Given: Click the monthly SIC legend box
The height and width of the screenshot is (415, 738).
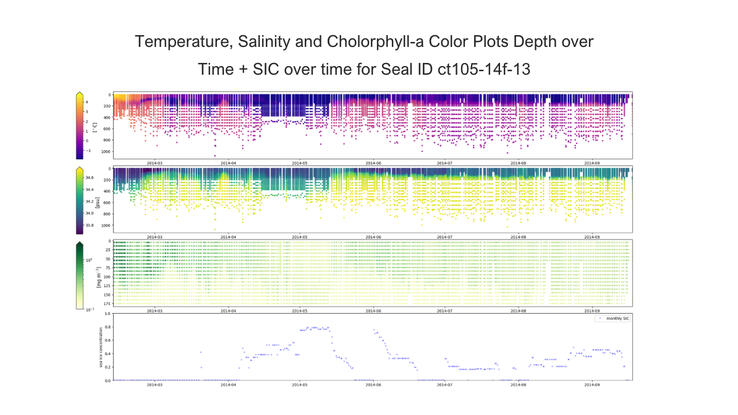Looking at the screenshot, I should [608, 318].
